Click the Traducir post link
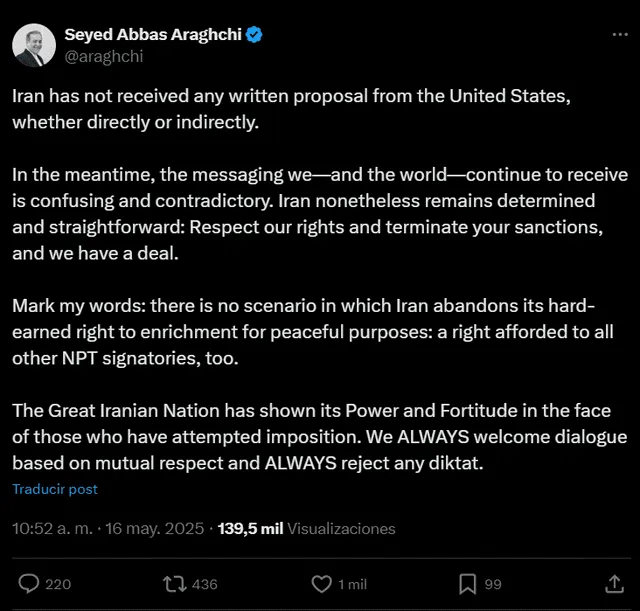Screen dimensions: 640x611 pyautogui.click(x=55, y=489)
